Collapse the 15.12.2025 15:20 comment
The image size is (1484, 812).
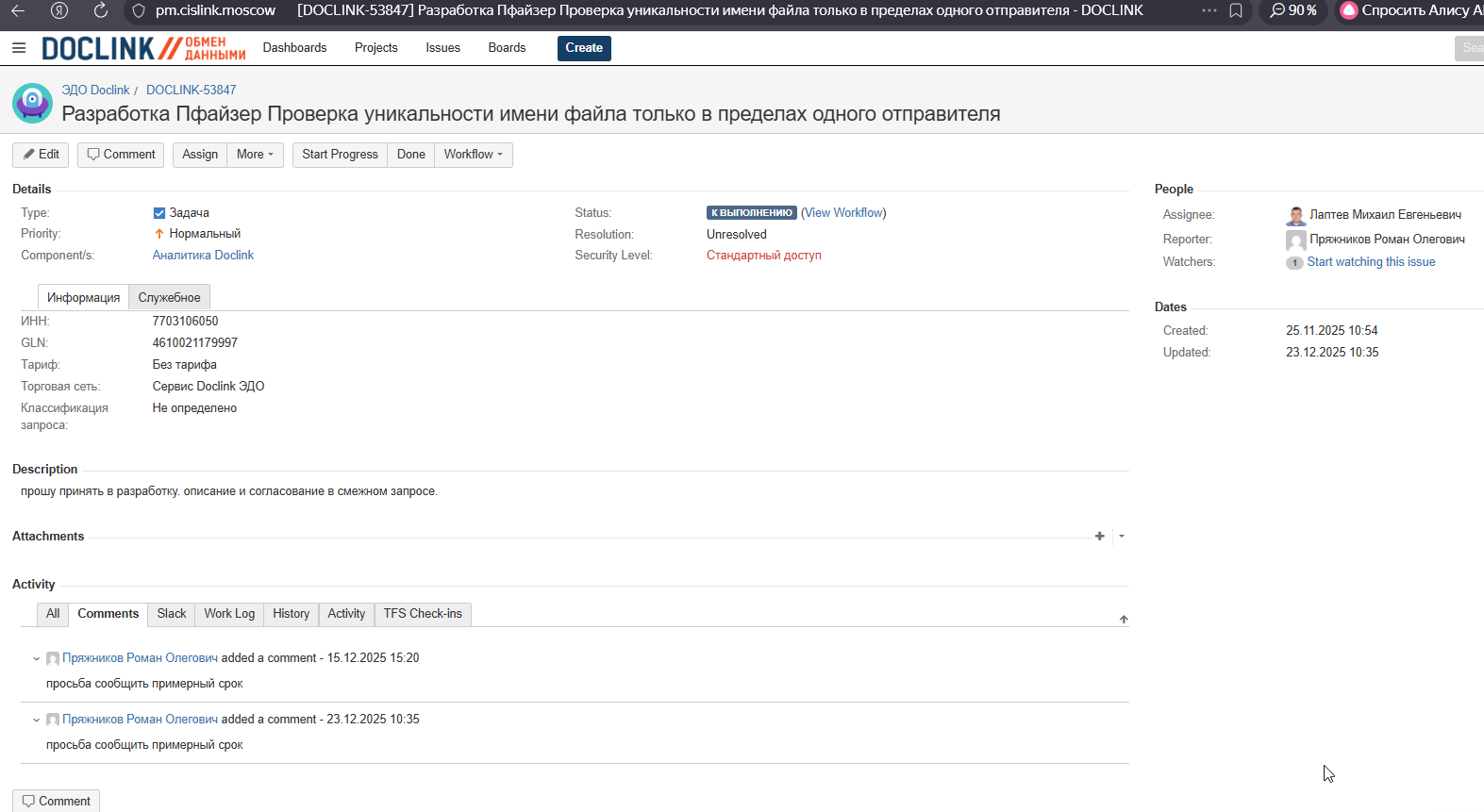(37, 659)
